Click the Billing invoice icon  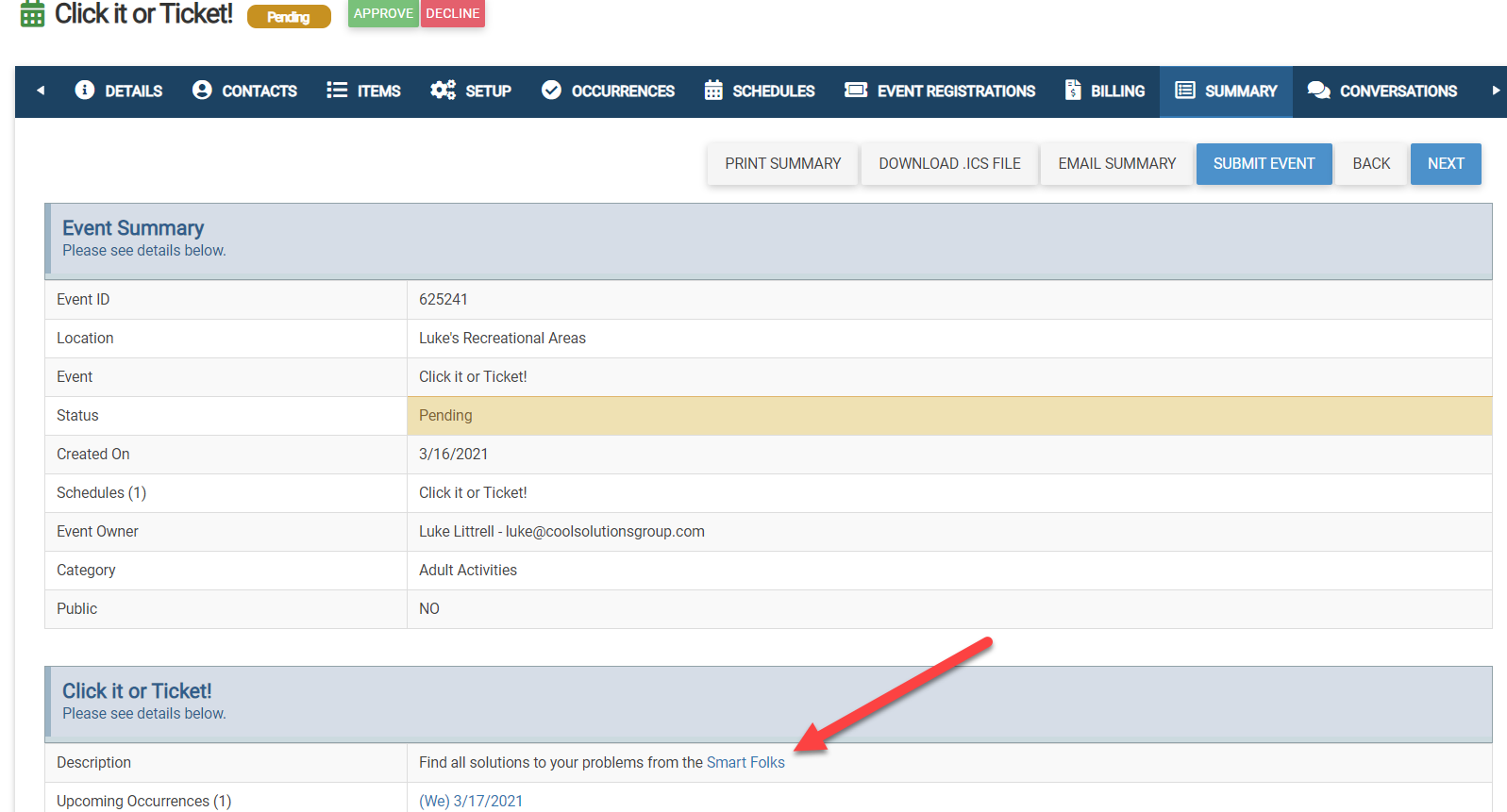coord(1073,91)
